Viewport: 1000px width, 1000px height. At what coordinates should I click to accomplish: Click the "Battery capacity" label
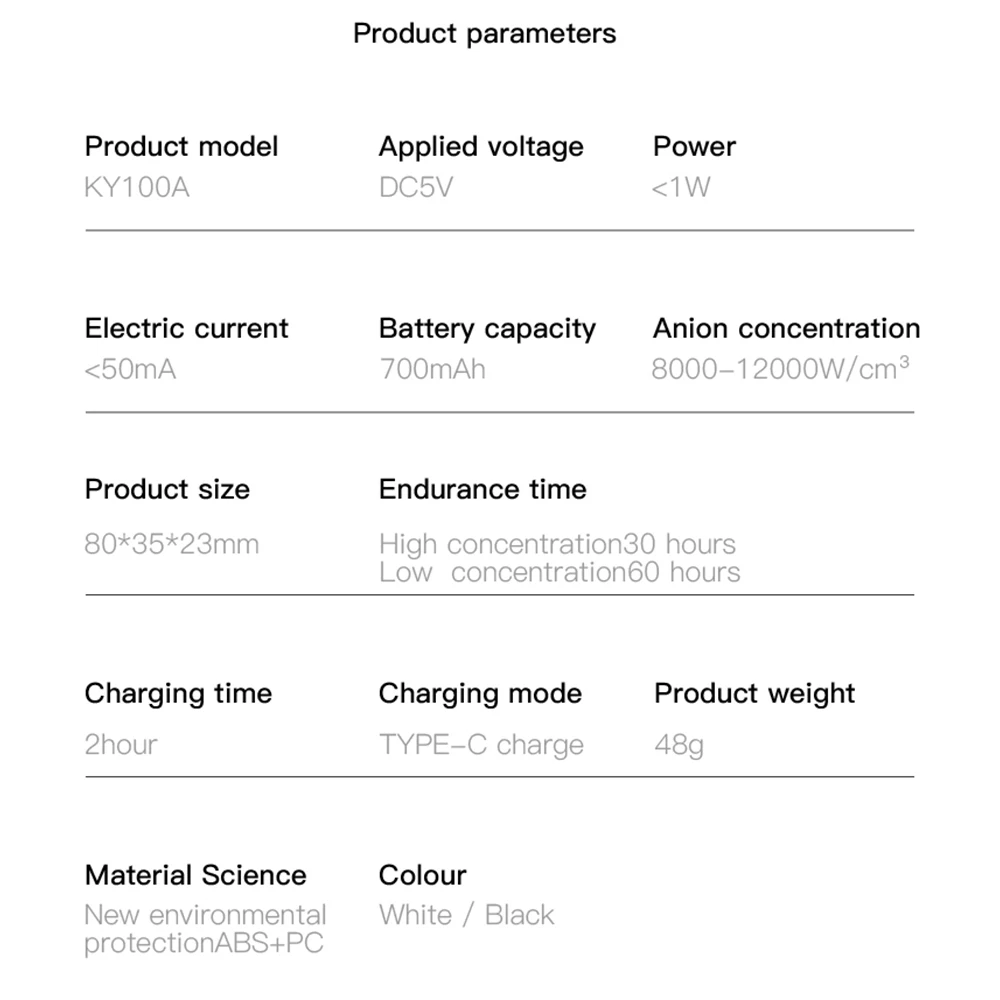[487, 329]
